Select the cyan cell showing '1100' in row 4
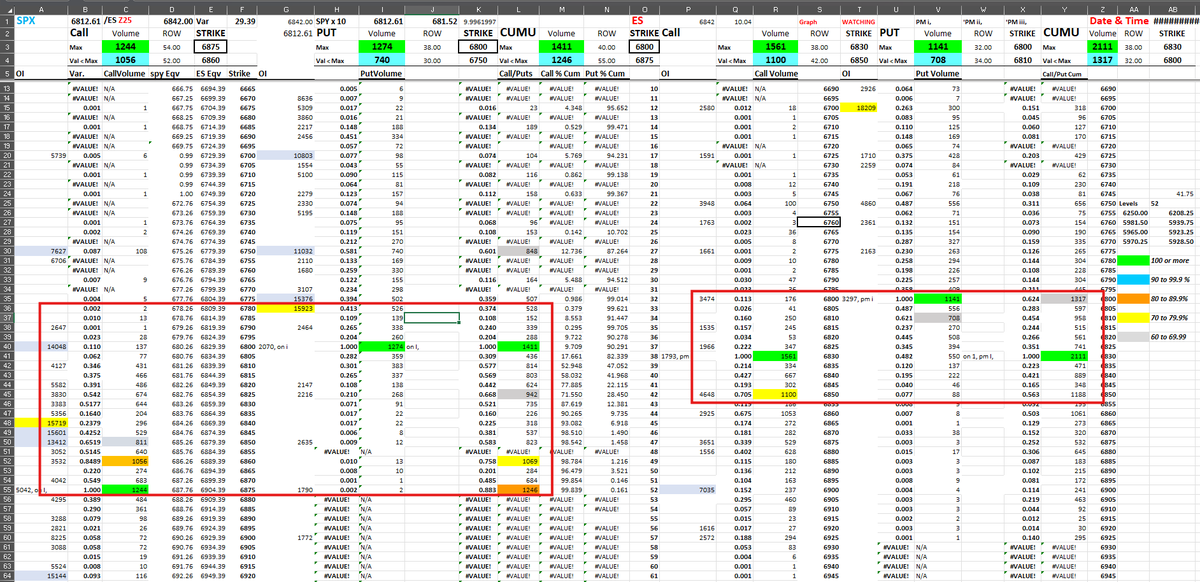Viewport: 1200px width, 582px height. pyautogui.click(x=775, y=60)
